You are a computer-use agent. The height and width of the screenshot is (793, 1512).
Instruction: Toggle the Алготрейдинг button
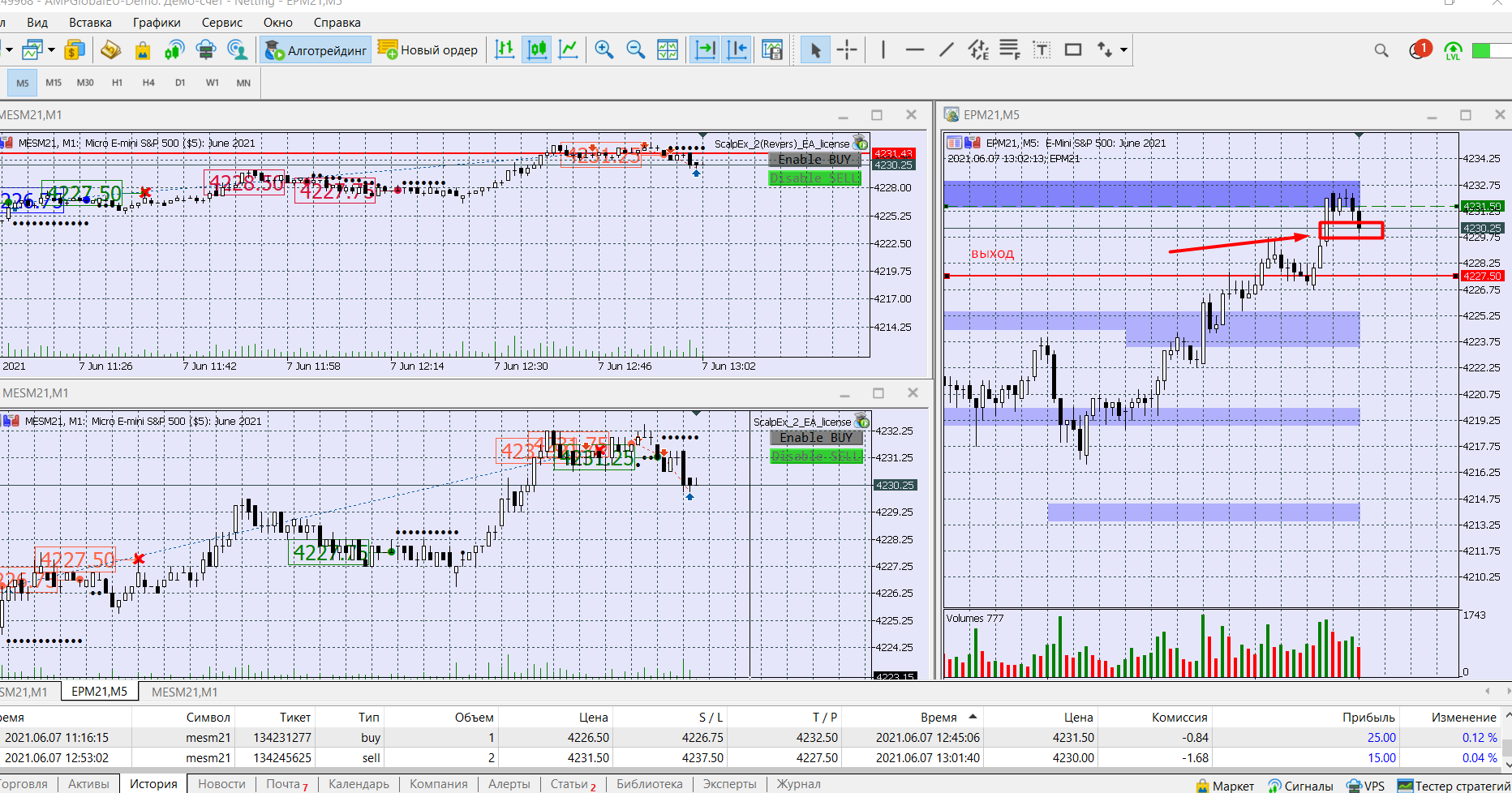[316, 50]
